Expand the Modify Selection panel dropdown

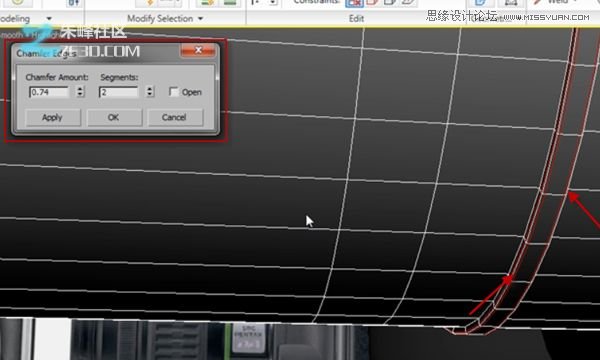[x=201, y=19]
